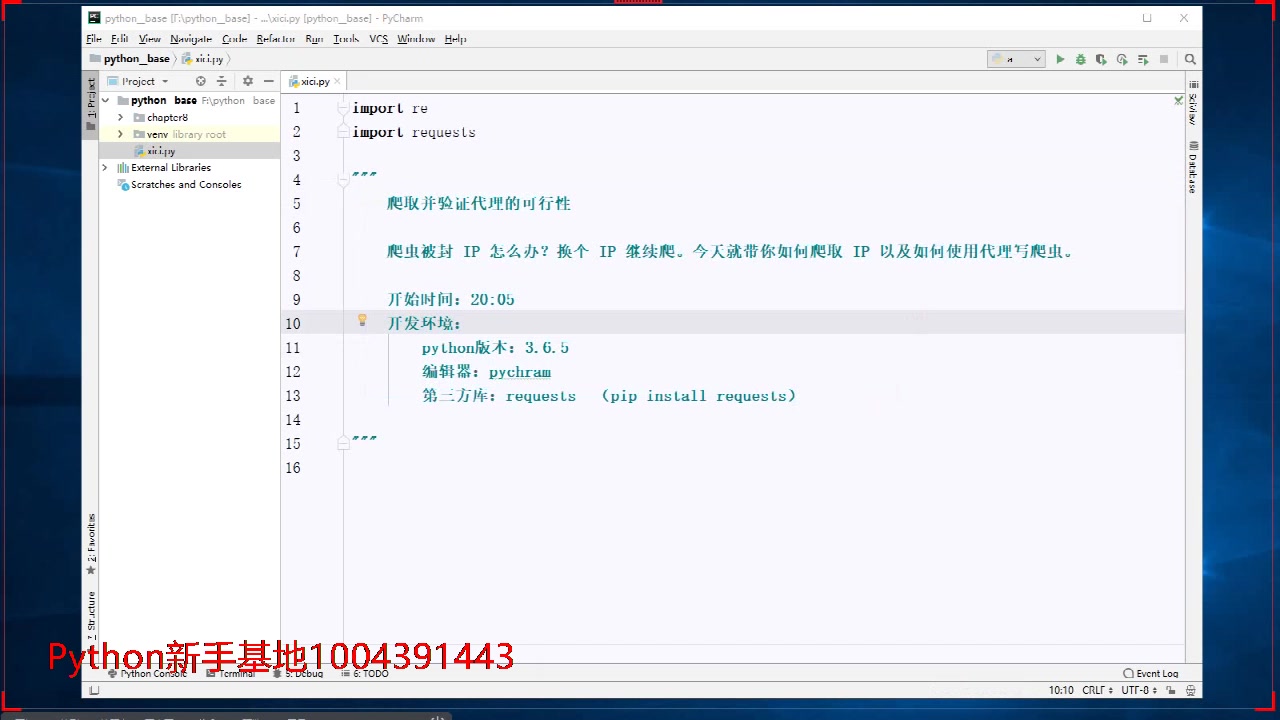Click the caret position 10:10 in status bar
The height and width of the screenshot is (720, 1280).
(1061, 690)
